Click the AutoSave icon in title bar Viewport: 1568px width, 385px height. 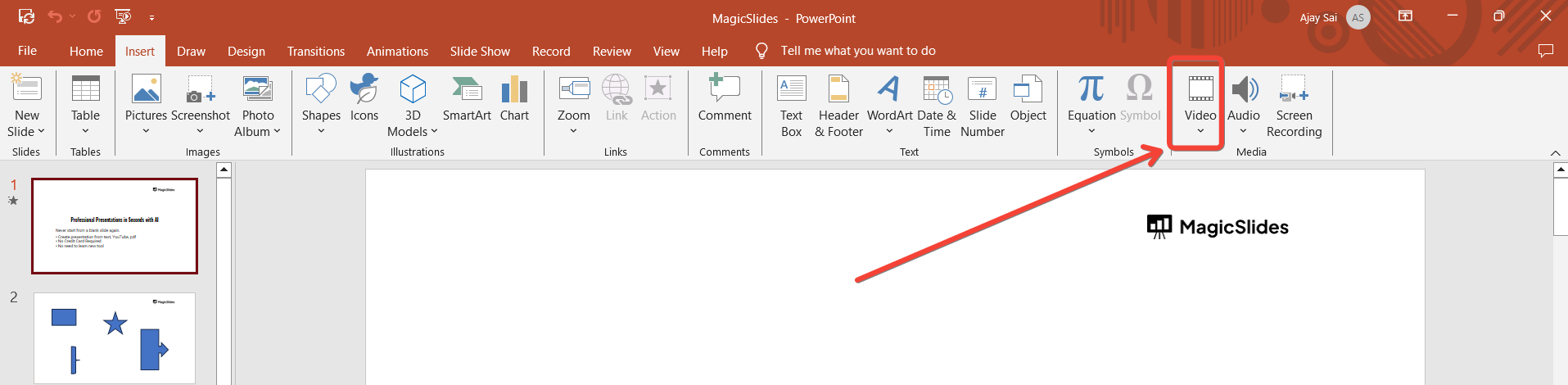point(26,16)
